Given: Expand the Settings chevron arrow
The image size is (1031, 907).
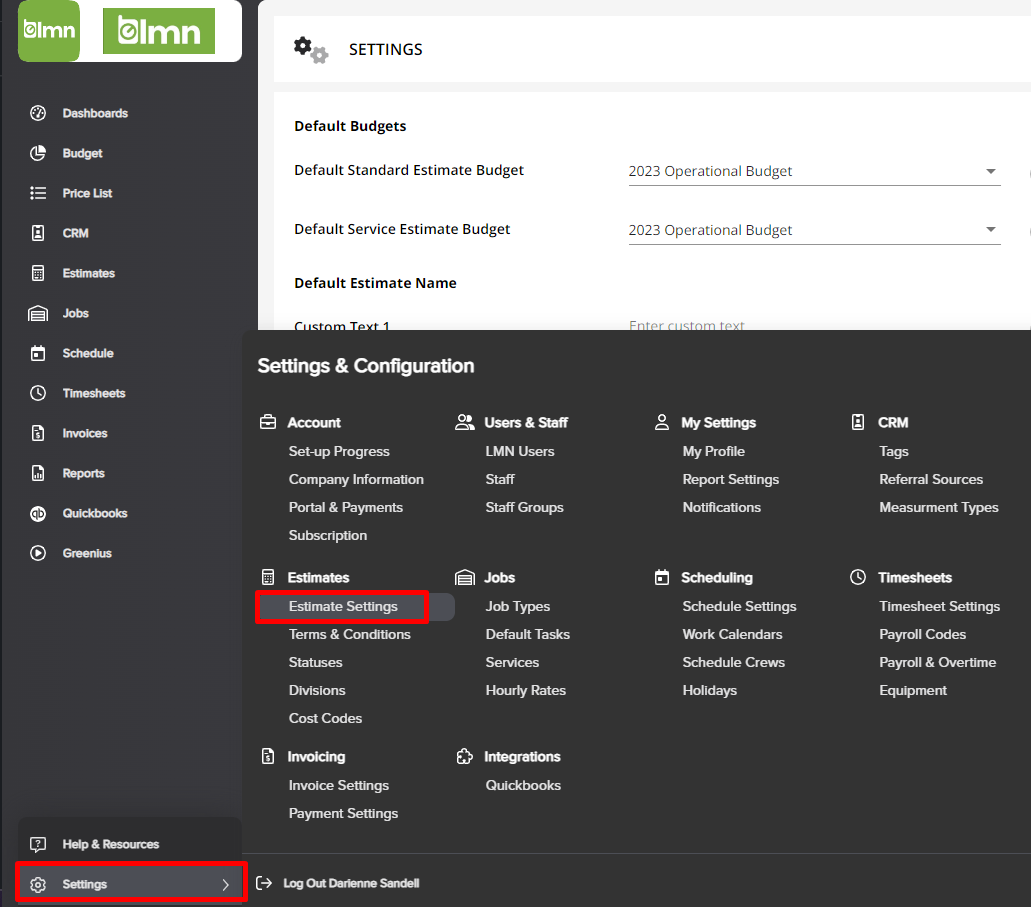Looking at the screenshot, I should pos(226,885).
